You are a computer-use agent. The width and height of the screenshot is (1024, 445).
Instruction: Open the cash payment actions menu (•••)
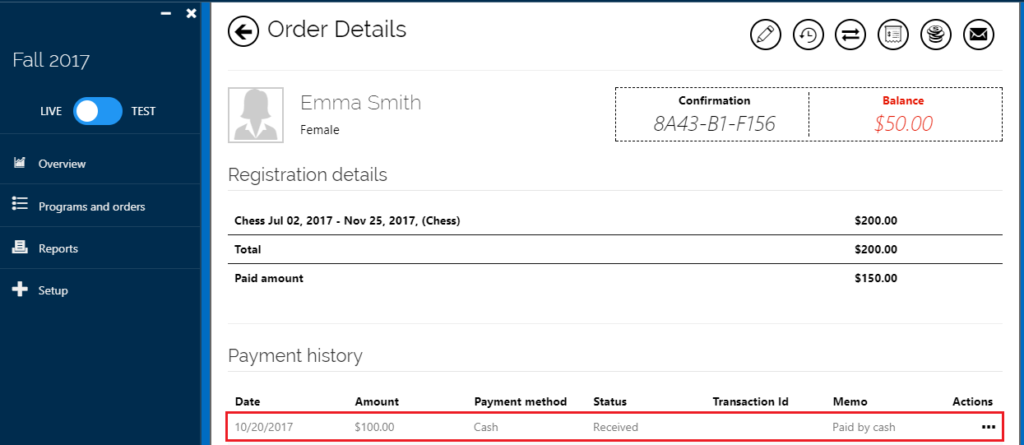pyautogui.click(x=987, y=427)
